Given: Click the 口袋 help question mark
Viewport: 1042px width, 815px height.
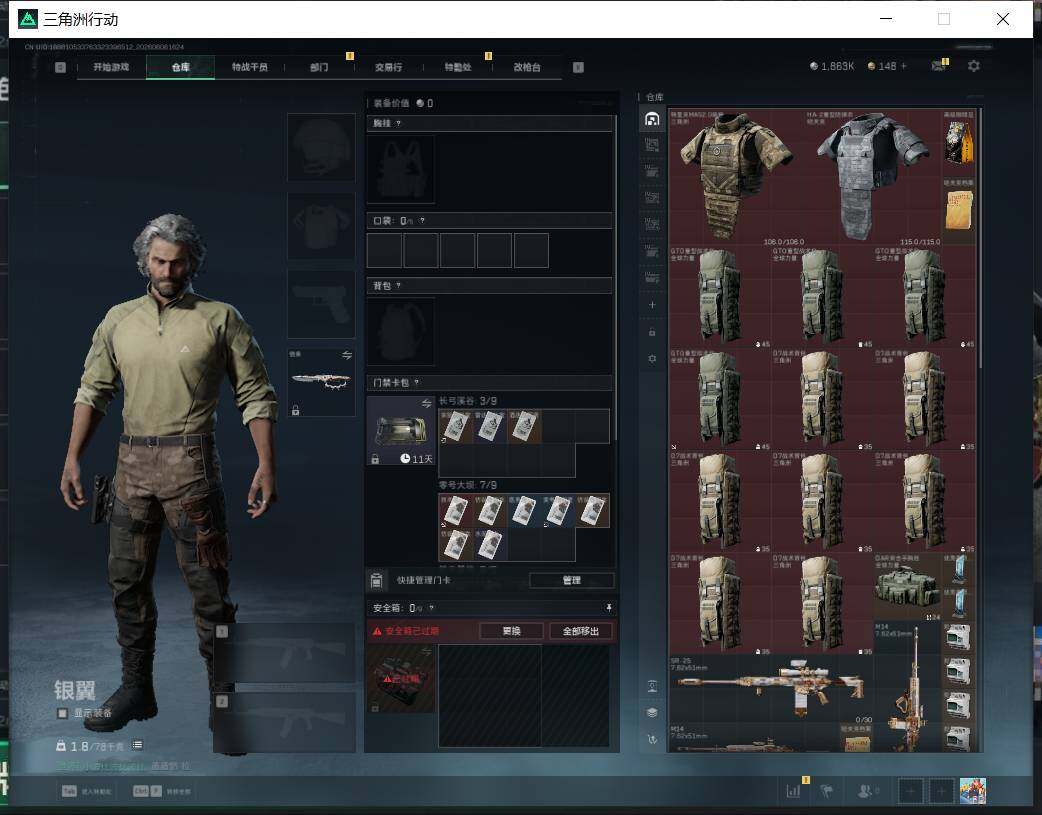Looking at the screenshot, I should (x=422, y=221).
